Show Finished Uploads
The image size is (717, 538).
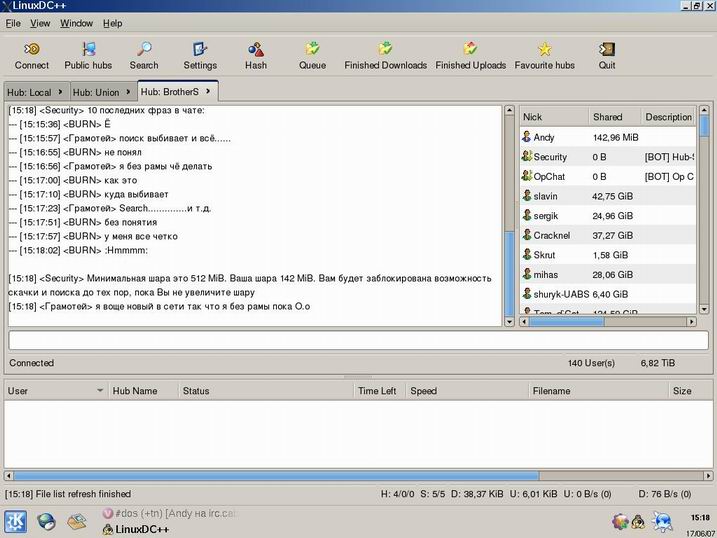point(470,49)
